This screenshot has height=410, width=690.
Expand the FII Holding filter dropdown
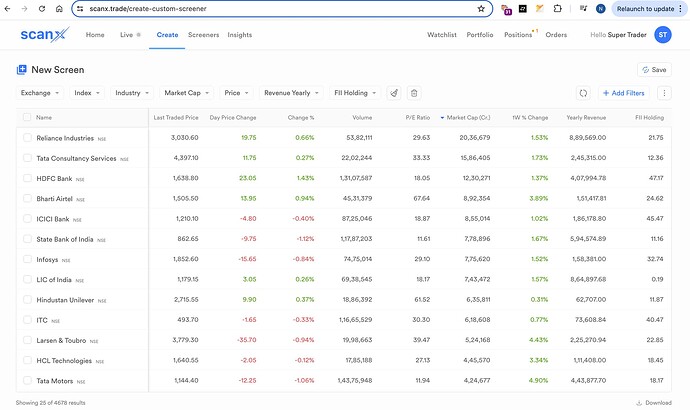coord(355,93)
